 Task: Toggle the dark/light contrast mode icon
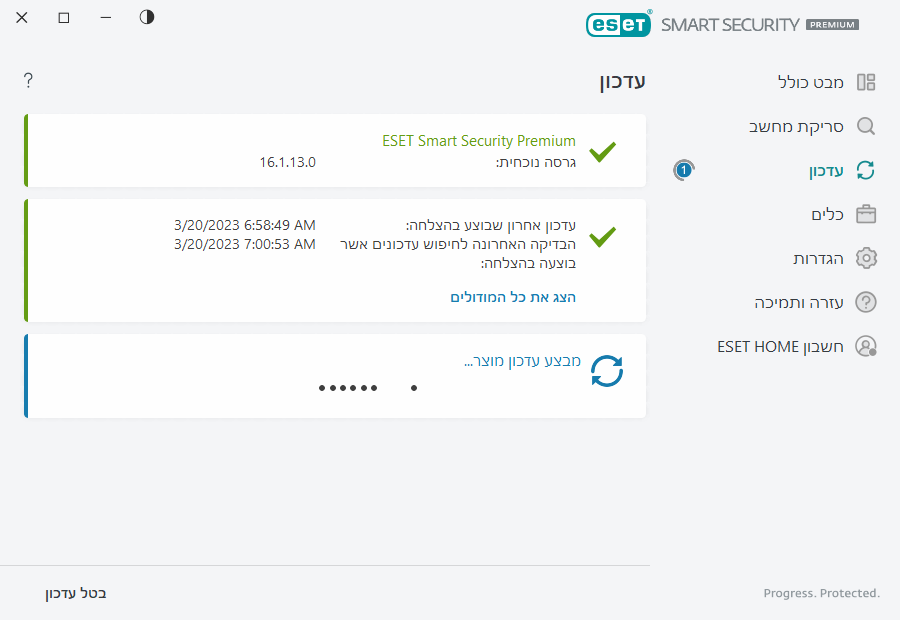click(147, 17)
